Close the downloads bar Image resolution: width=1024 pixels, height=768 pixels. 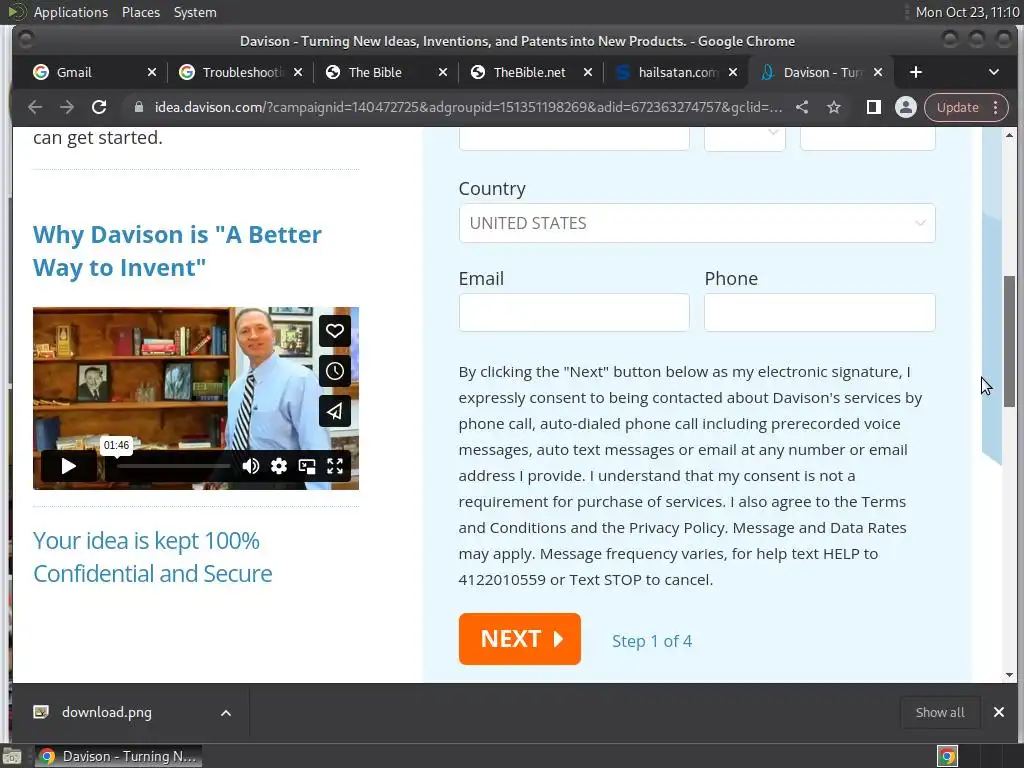[999, 712]
